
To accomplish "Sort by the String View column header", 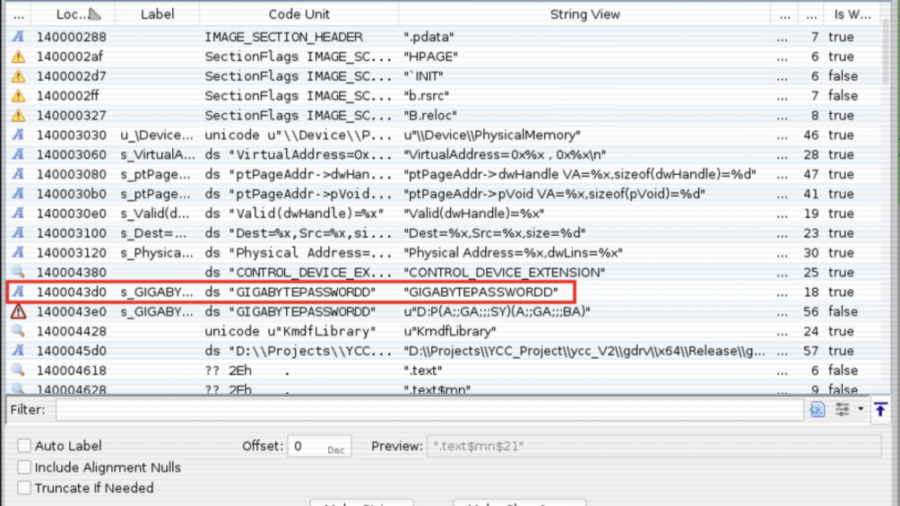I will (x=584, y=14).
